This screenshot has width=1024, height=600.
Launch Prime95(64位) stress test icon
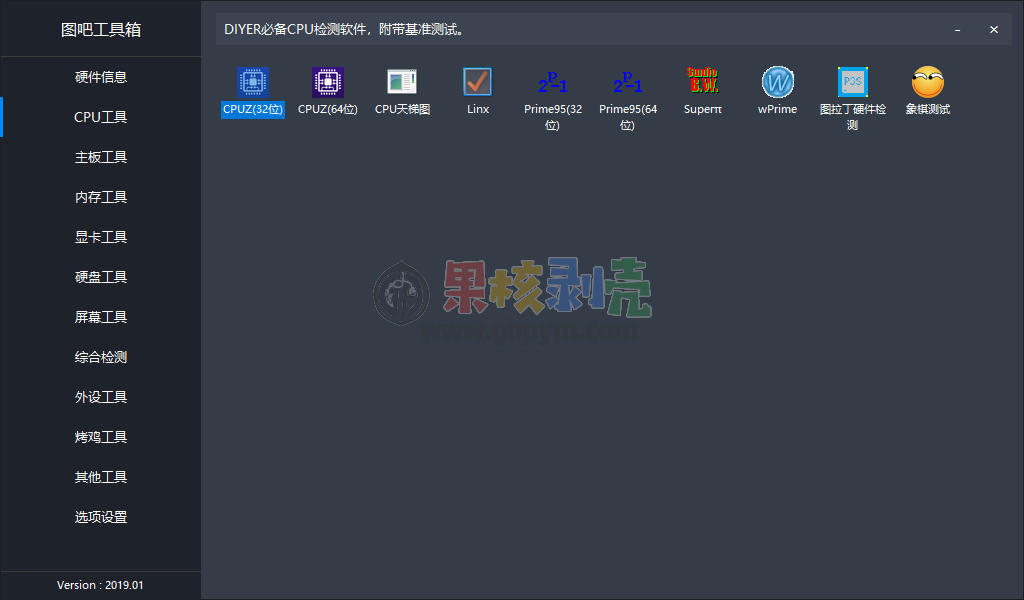tap(628, 82)
